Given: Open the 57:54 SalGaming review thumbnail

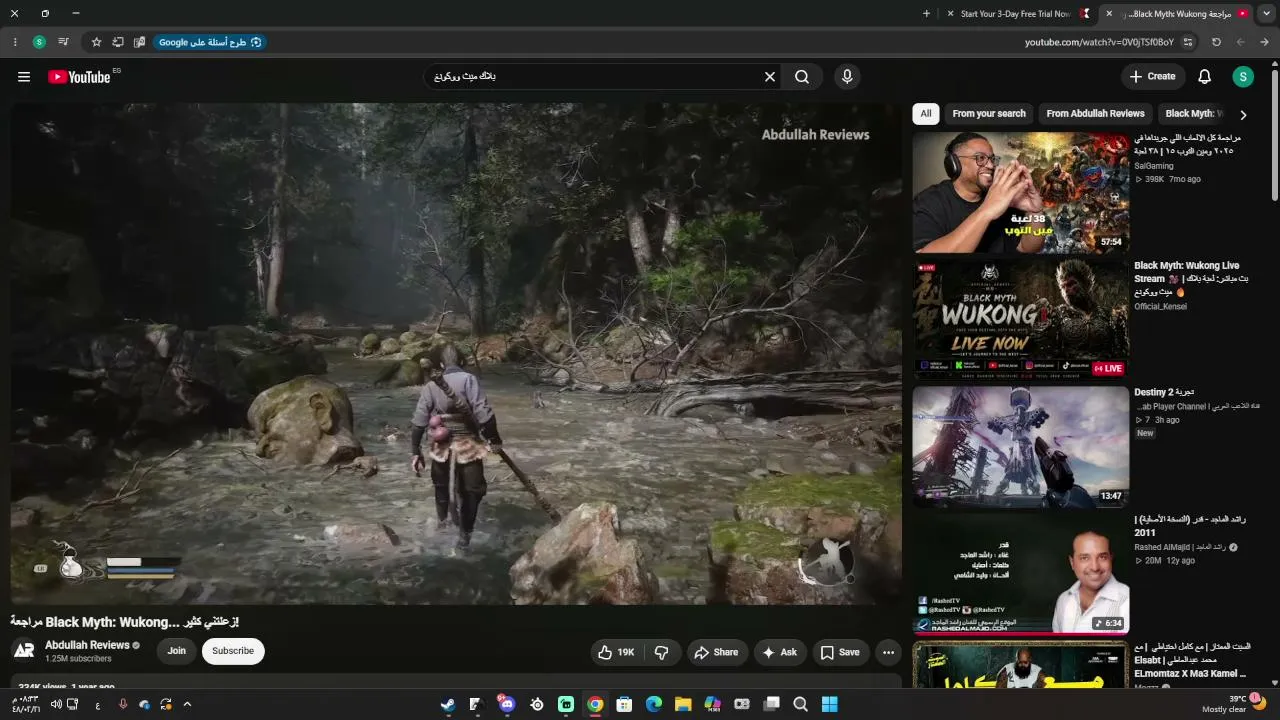Looking at the screenshot, I should (1021, 193).
